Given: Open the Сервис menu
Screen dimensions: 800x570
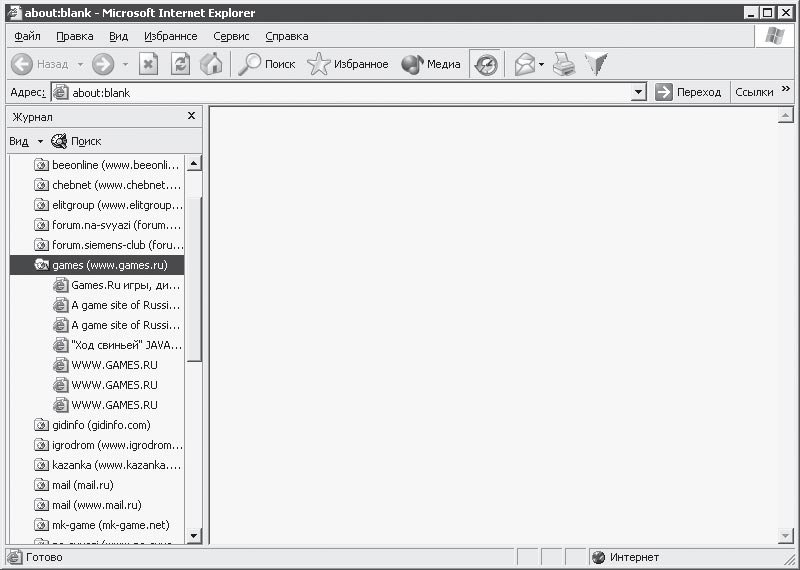Looking at the screenshot, I should click(x=231, y=36).
